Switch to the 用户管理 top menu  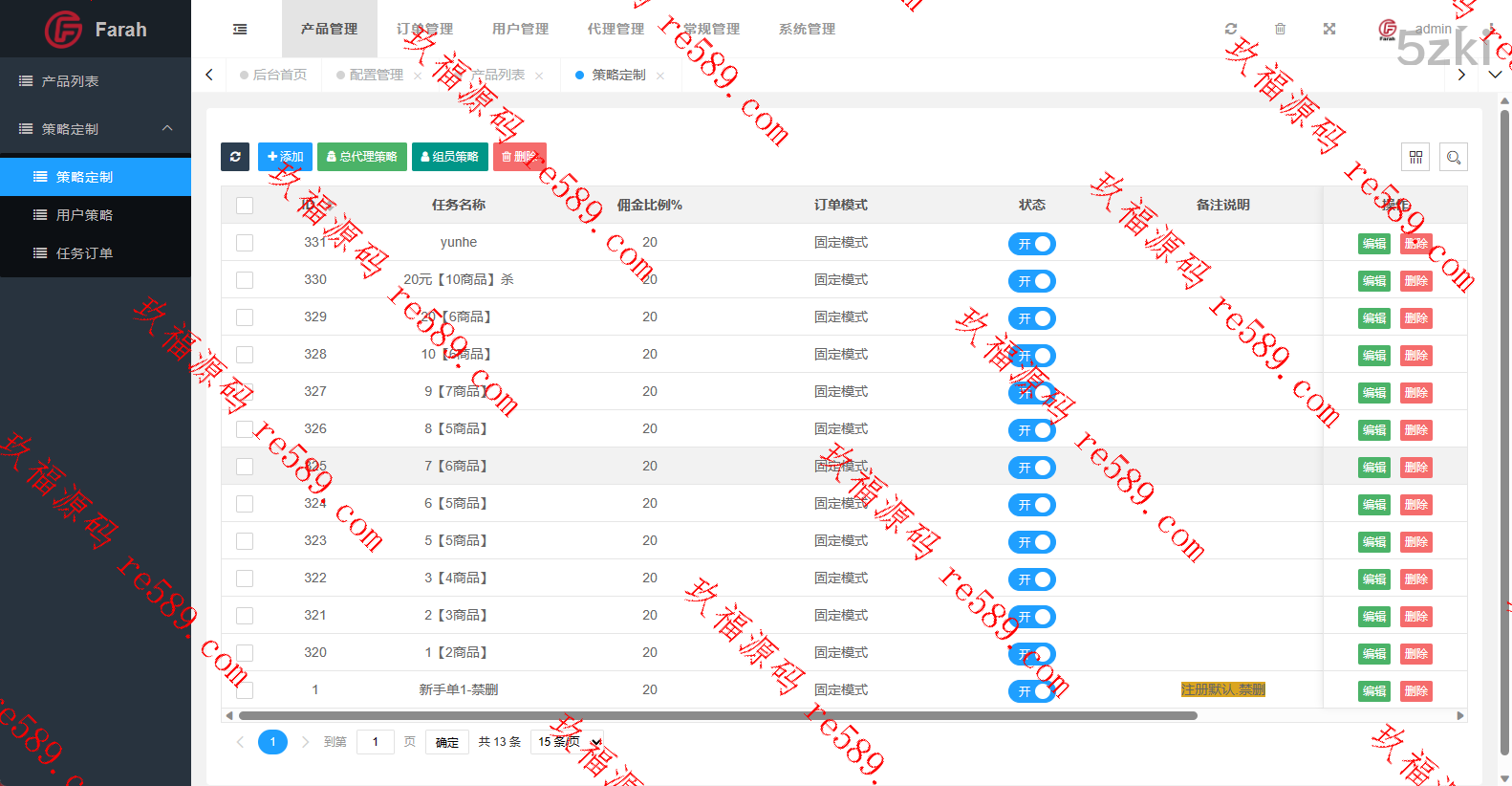pos(520,29)
